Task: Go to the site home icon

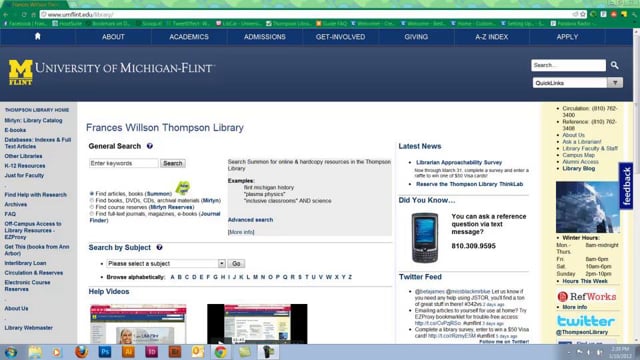Action: pyautogui.click(x=38, y=36)
